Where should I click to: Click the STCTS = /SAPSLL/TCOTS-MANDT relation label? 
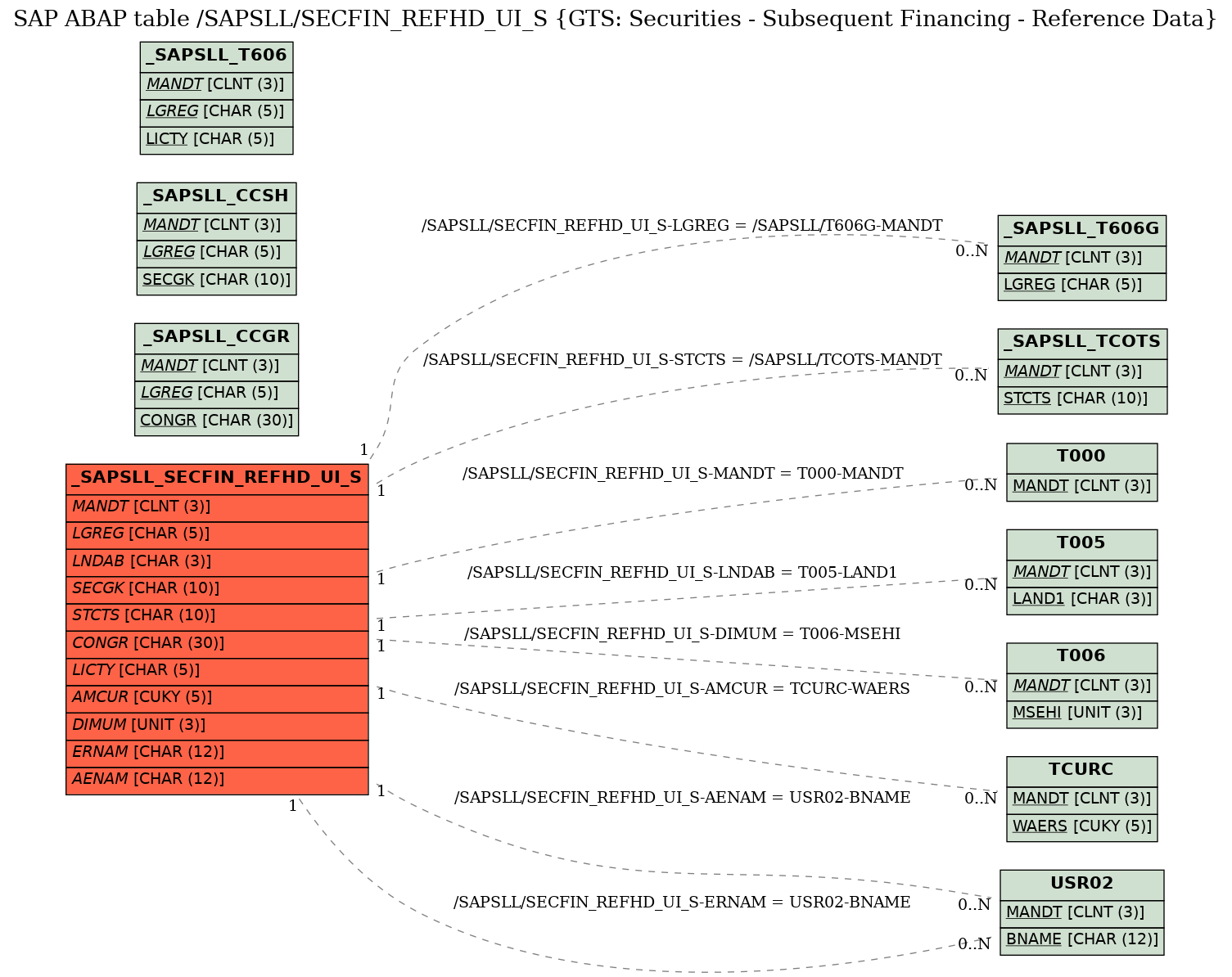tap(682, 360)
